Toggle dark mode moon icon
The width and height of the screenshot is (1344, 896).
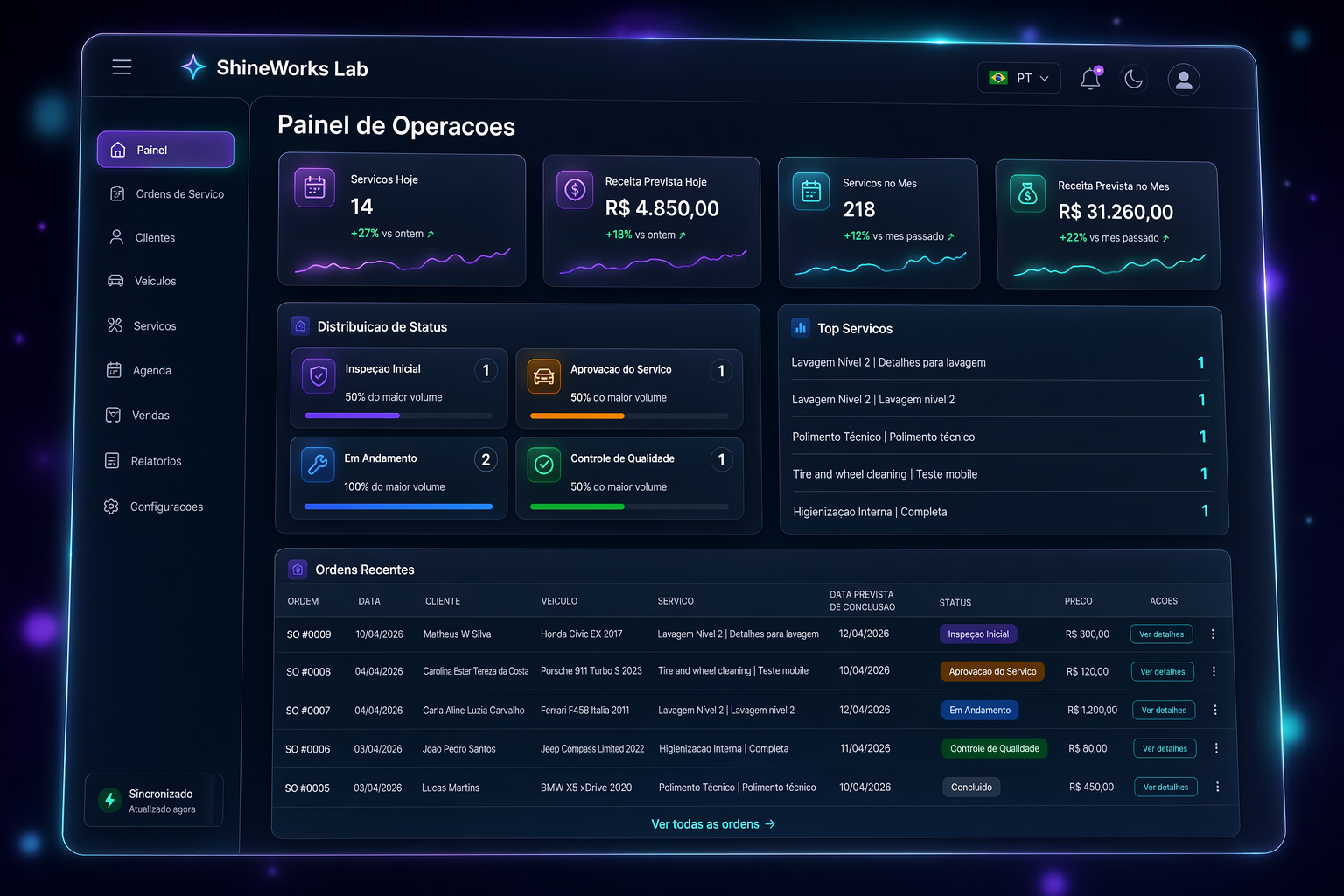[1134, 79]
